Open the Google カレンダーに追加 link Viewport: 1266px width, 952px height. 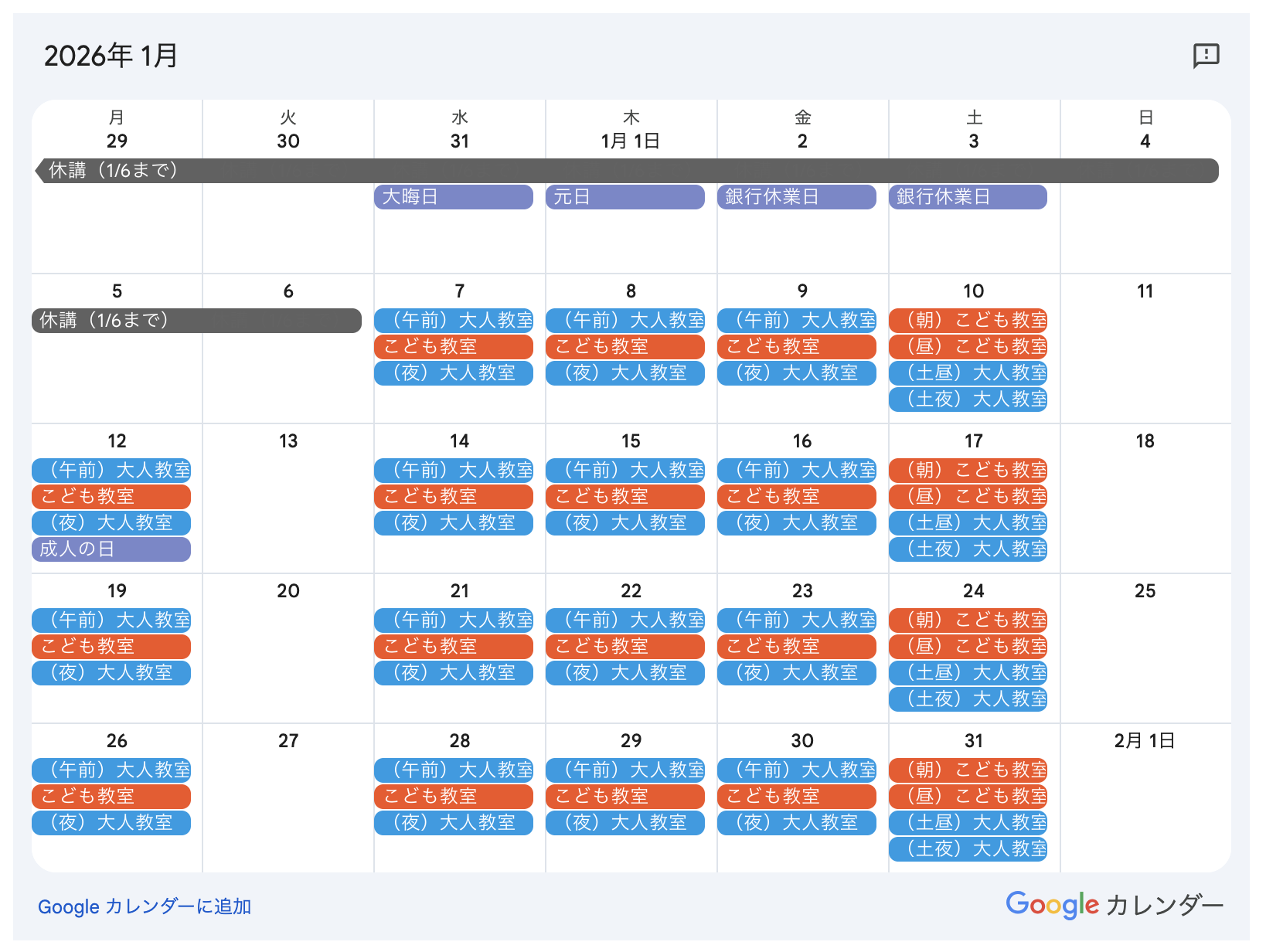point(145,906)
